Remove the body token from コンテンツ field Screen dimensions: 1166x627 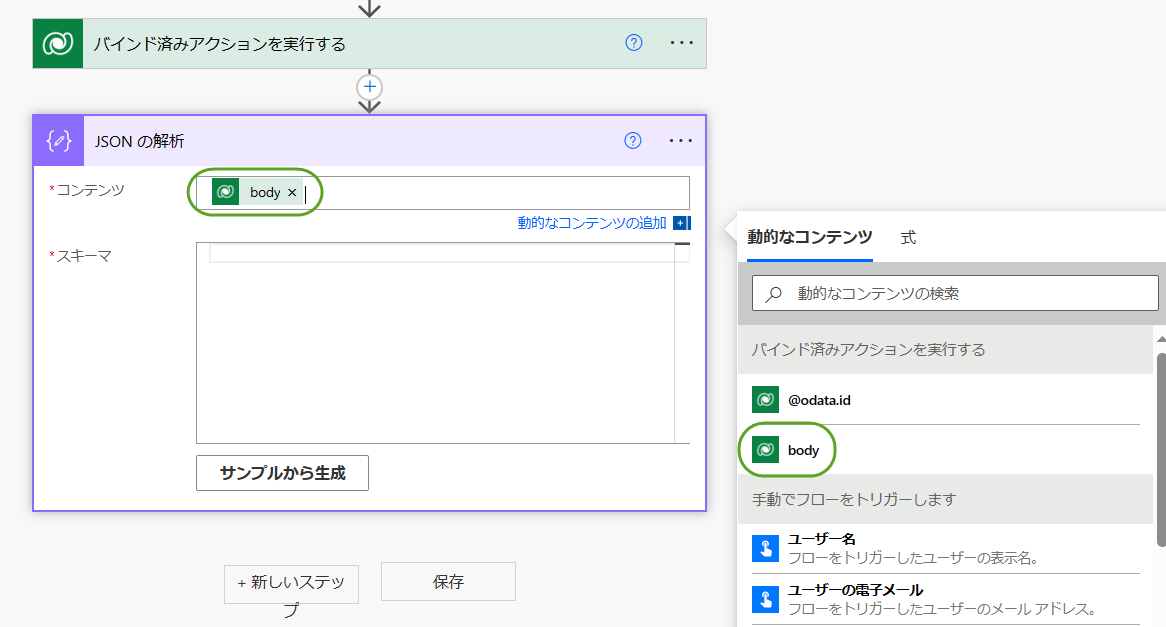tap(292, 193)
